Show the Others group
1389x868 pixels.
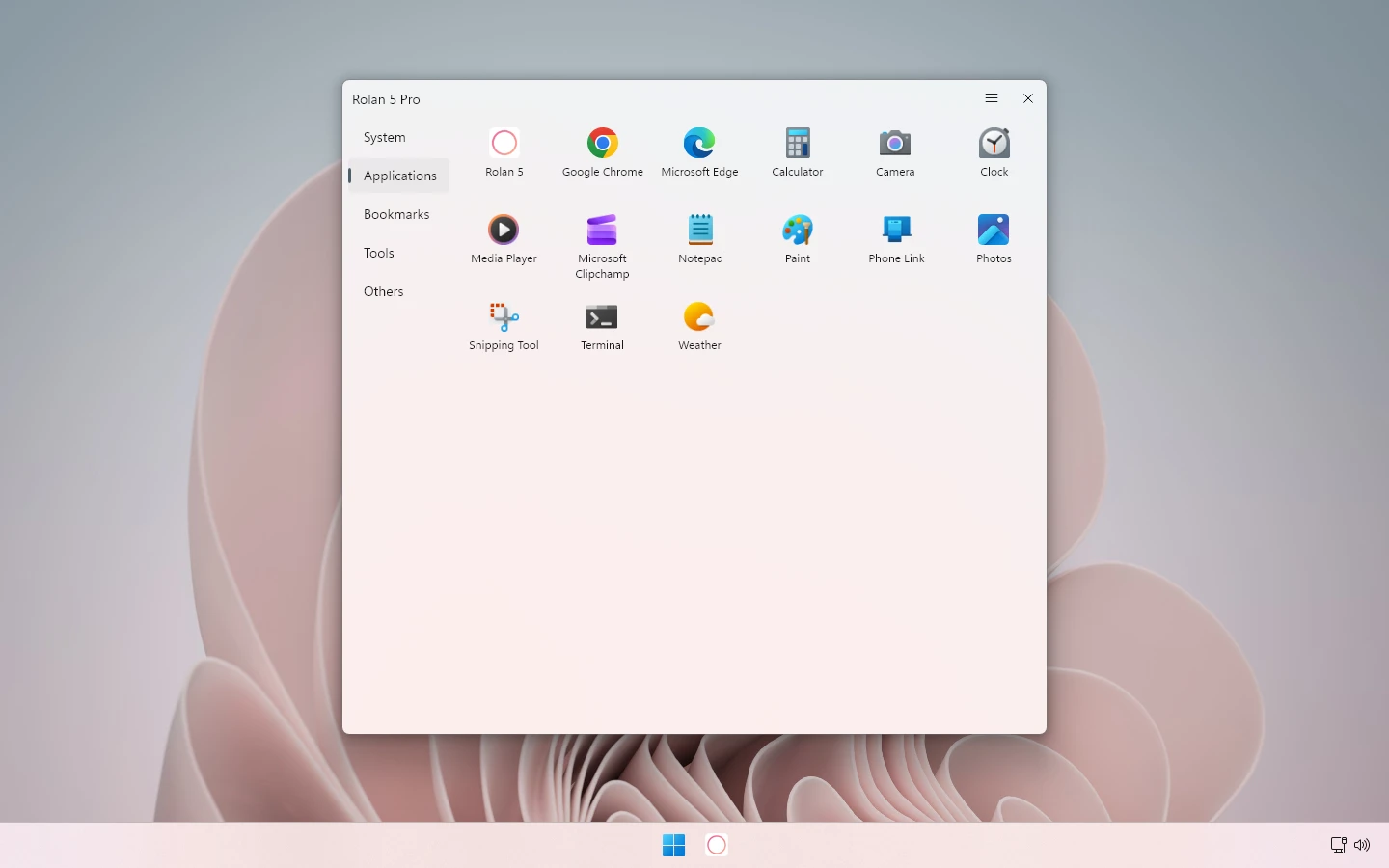pos(398,291)
